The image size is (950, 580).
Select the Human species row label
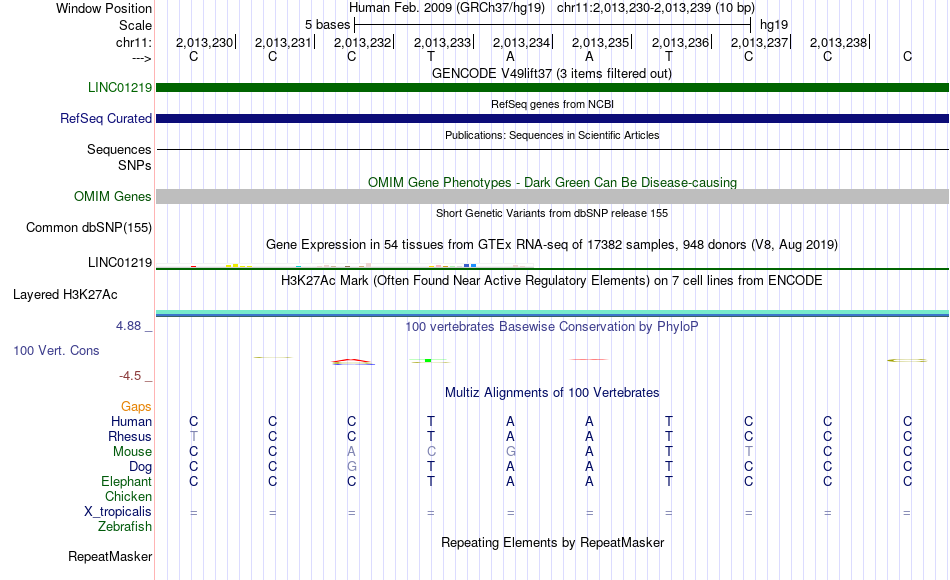[131, 421]
